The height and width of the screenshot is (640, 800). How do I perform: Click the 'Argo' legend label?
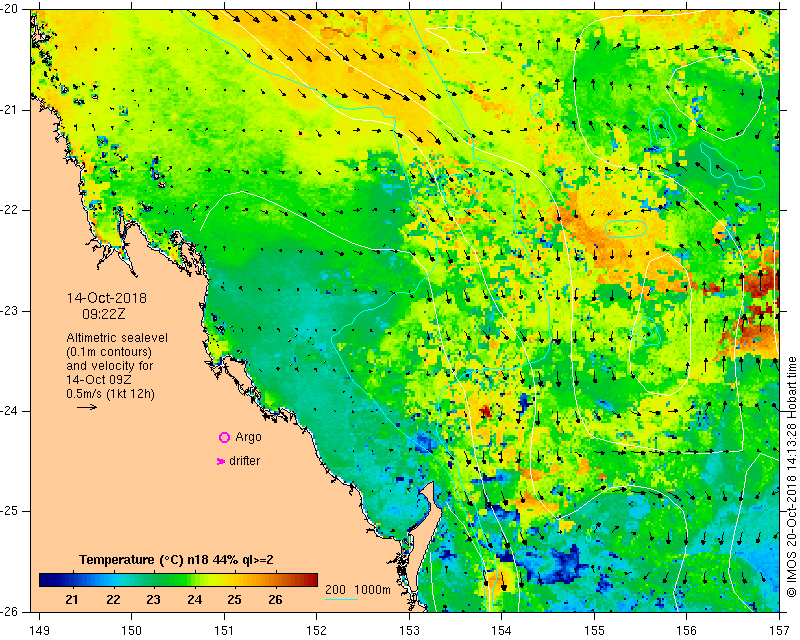pyautogui.click(x=248, y=437)
